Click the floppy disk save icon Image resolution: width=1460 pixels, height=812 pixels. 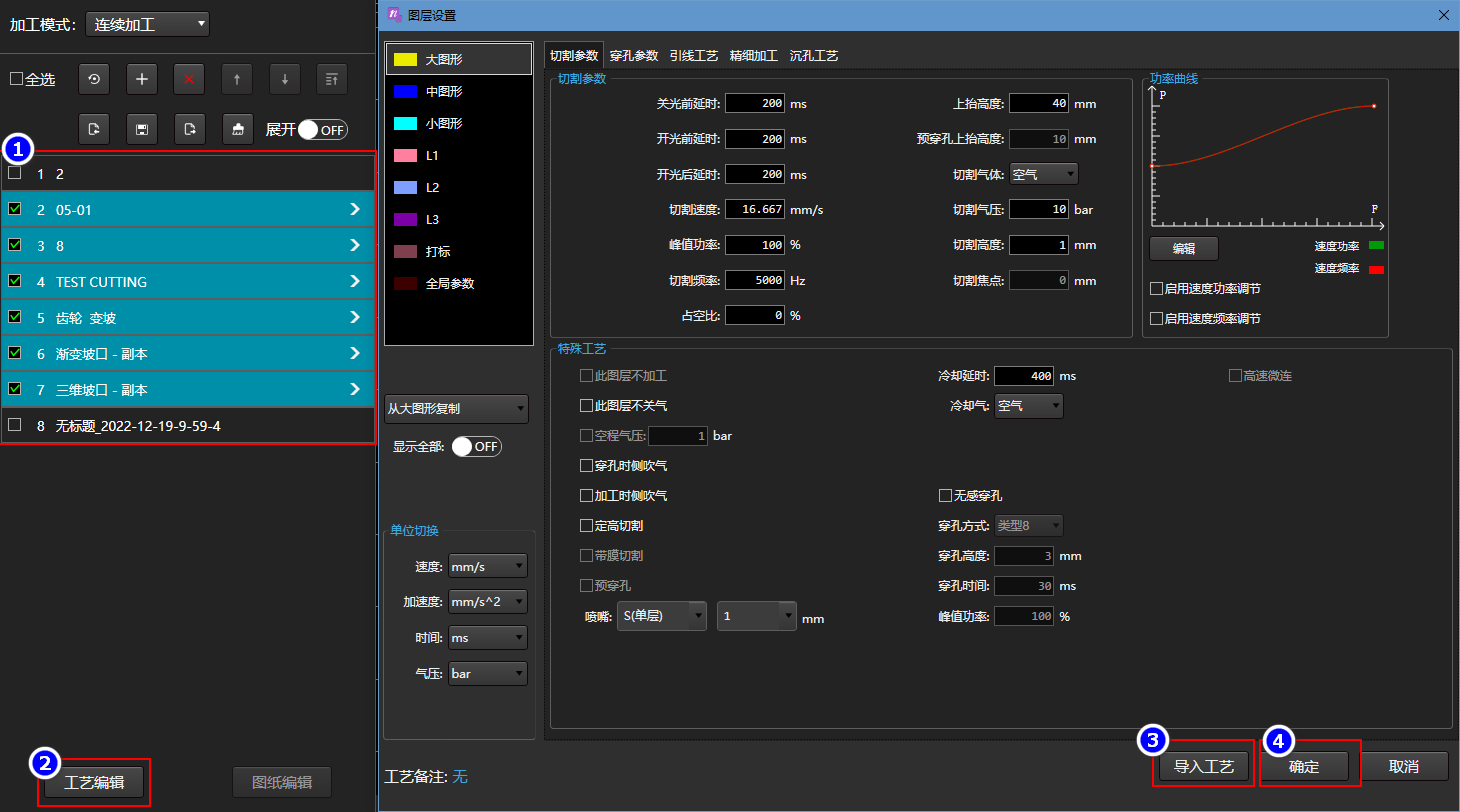tap(142, 129)
